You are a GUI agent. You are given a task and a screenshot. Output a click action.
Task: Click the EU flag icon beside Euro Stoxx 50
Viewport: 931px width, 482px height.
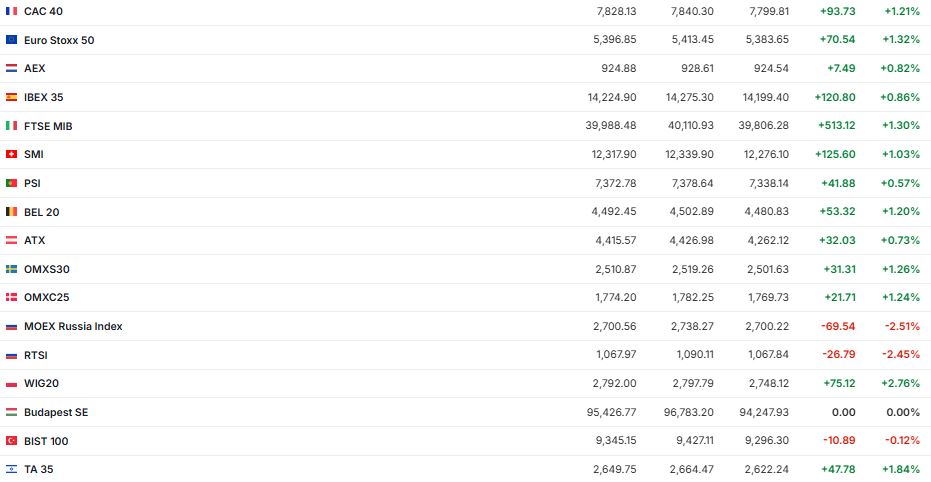tap(12, 40)
